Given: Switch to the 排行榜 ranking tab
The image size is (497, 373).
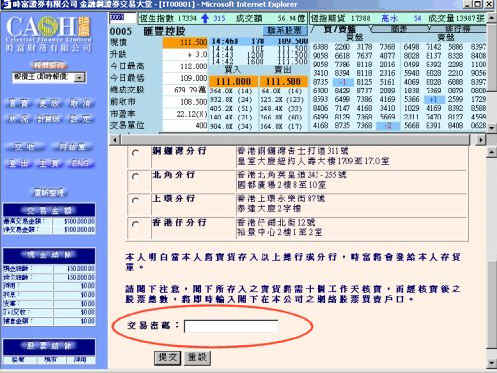Looking at the screenshot, I should [458, 29].
